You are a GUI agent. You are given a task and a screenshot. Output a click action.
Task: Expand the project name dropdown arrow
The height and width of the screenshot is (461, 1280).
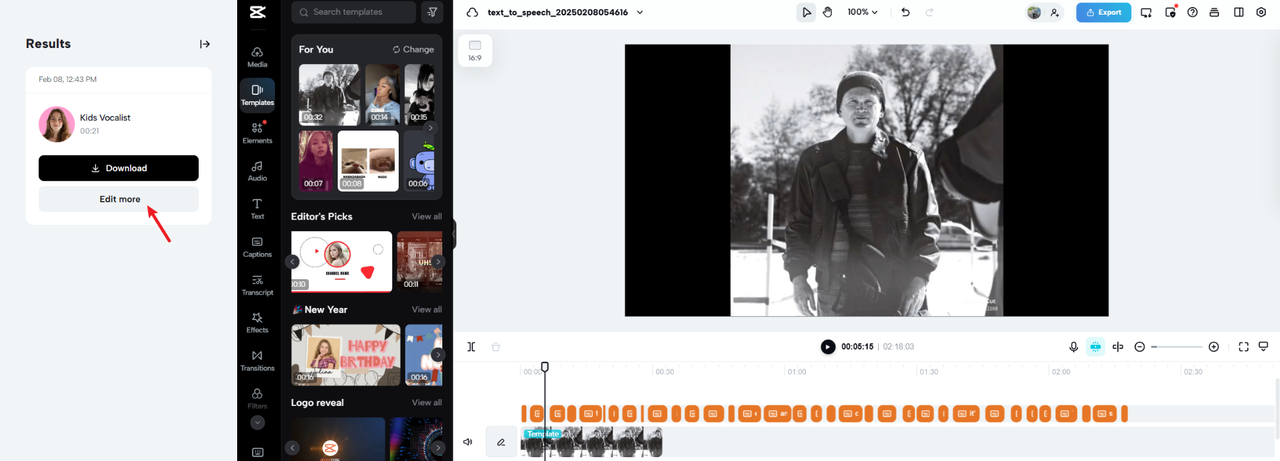pyautogui.click(x=640, y=13)
